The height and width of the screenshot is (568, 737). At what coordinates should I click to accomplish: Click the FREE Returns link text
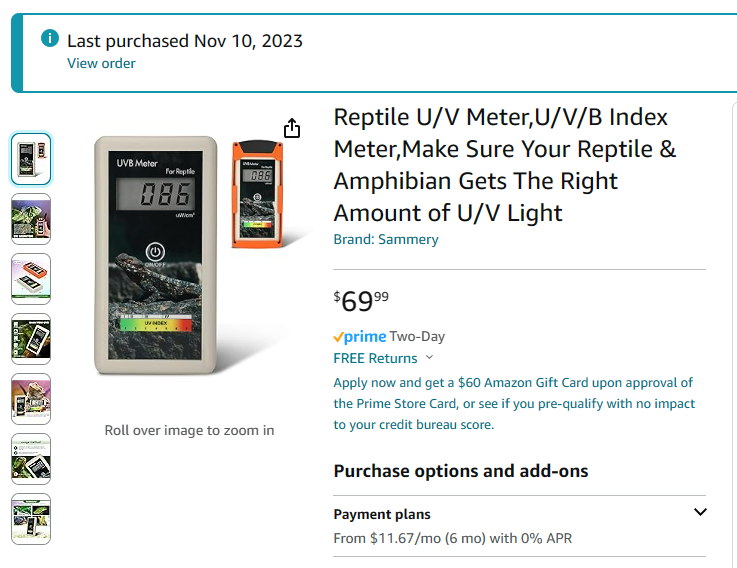click(375, 358)
